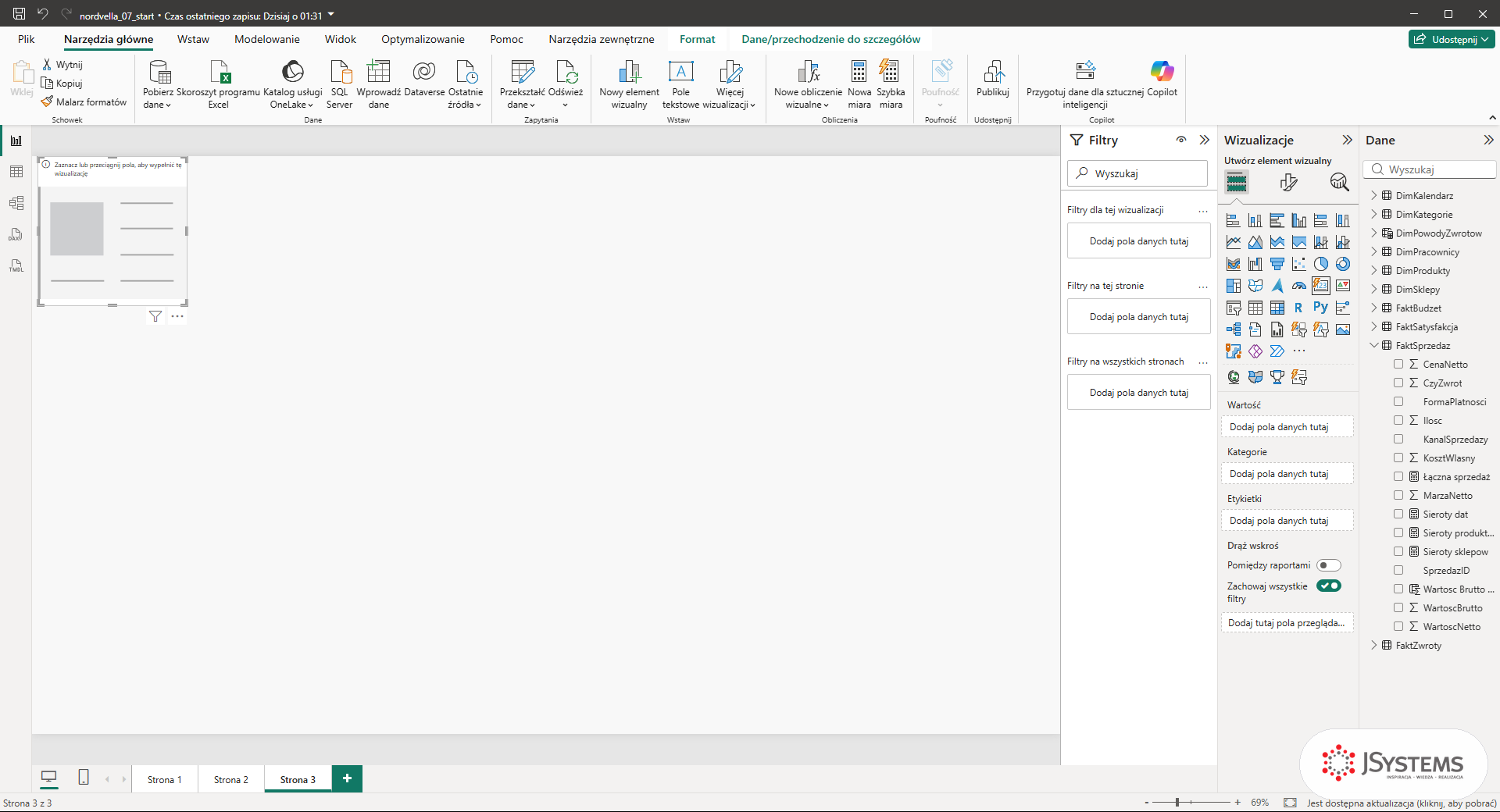This screenshot has width=1500, height=812.
Task: Turn off Zachowaj wszystkie filtry switch
Action: (x=1328, y=586)
